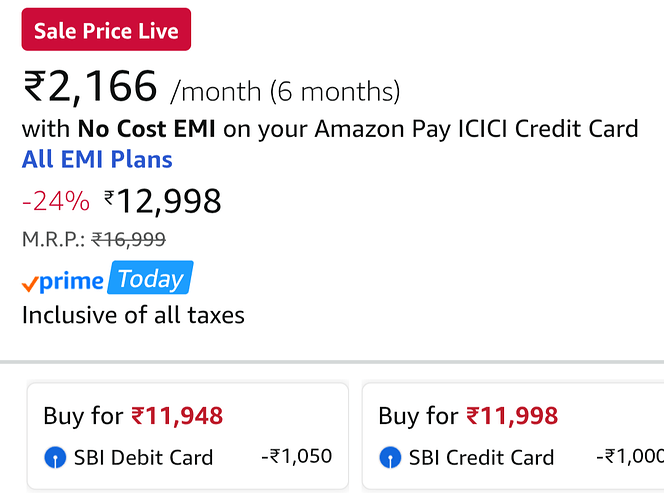664x500 pixels.
Task: Click the Amazon Pay ICICI Credit Card text
Action: 476,129
